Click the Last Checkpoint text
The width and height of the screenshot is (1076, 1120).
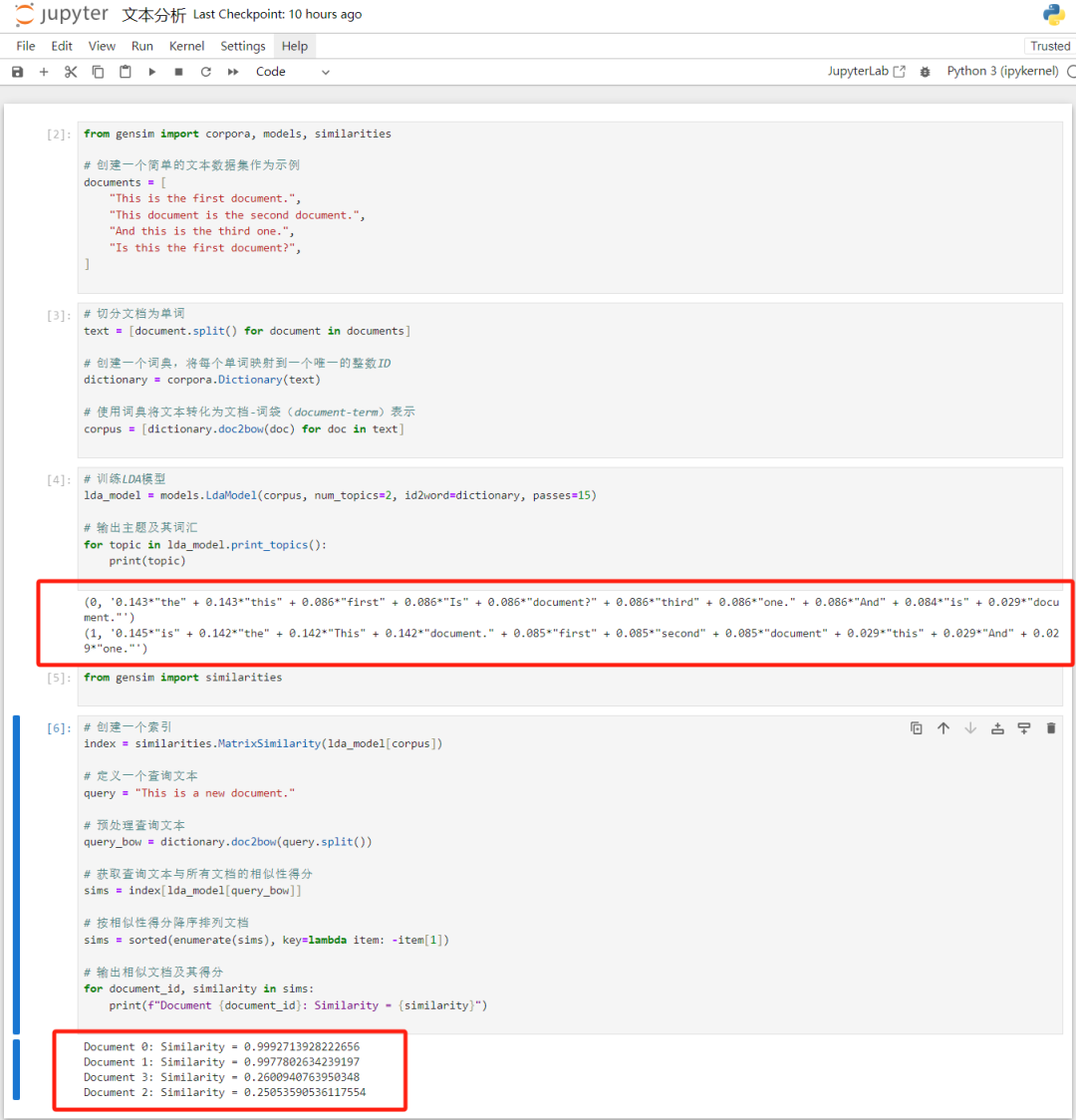(277, 14)
